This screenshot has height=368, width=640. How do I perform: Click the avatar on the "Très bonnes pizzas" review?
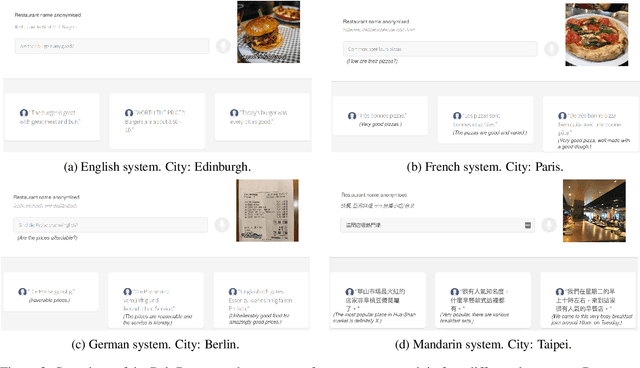pyautogui.click(x=352, y=116)
